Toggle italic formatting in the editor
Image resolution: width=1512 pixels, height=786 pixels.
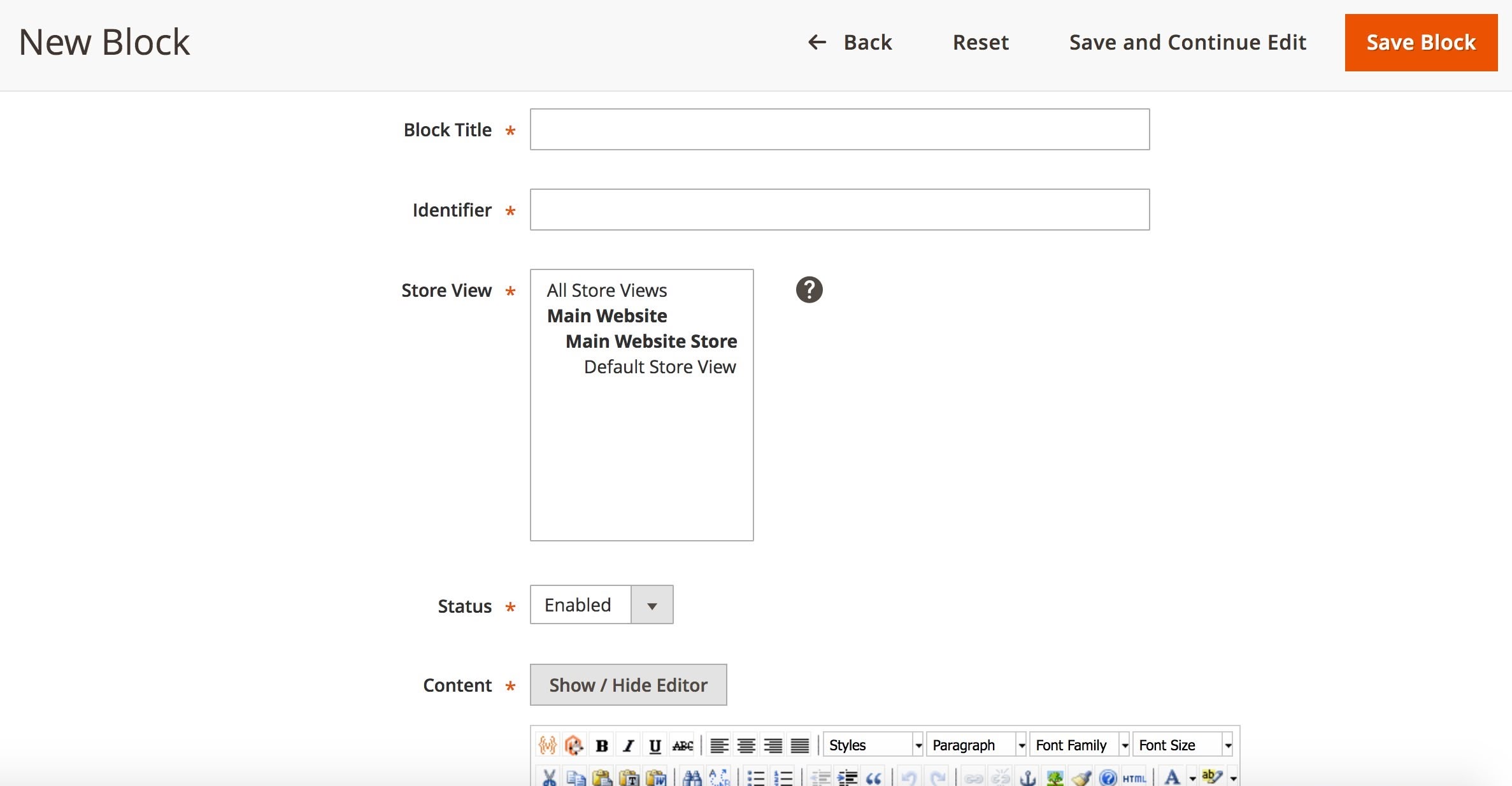pyautogui.click(x=628, y=745)
